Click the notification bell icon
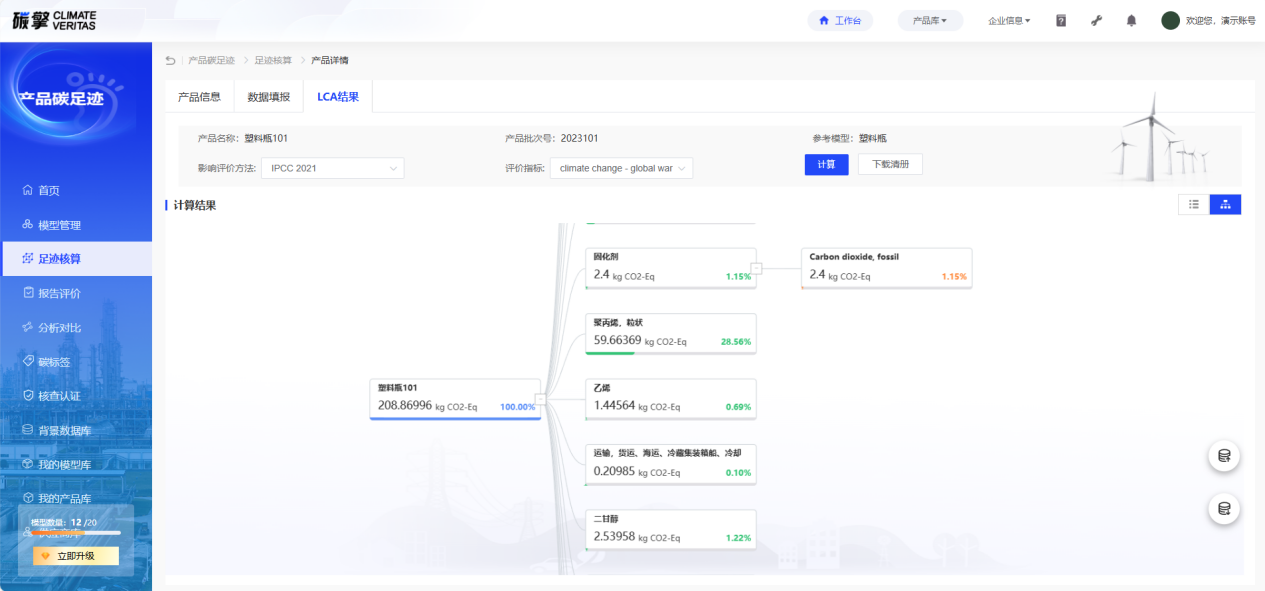Image resolution: width=1265 pixels, height=591 pixels. (1131, 20)
